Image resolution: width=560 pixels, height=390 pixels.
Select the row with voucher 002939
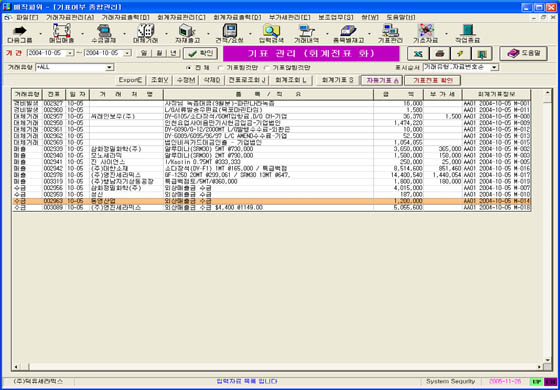pyautogui.click(x=271, y=149)
